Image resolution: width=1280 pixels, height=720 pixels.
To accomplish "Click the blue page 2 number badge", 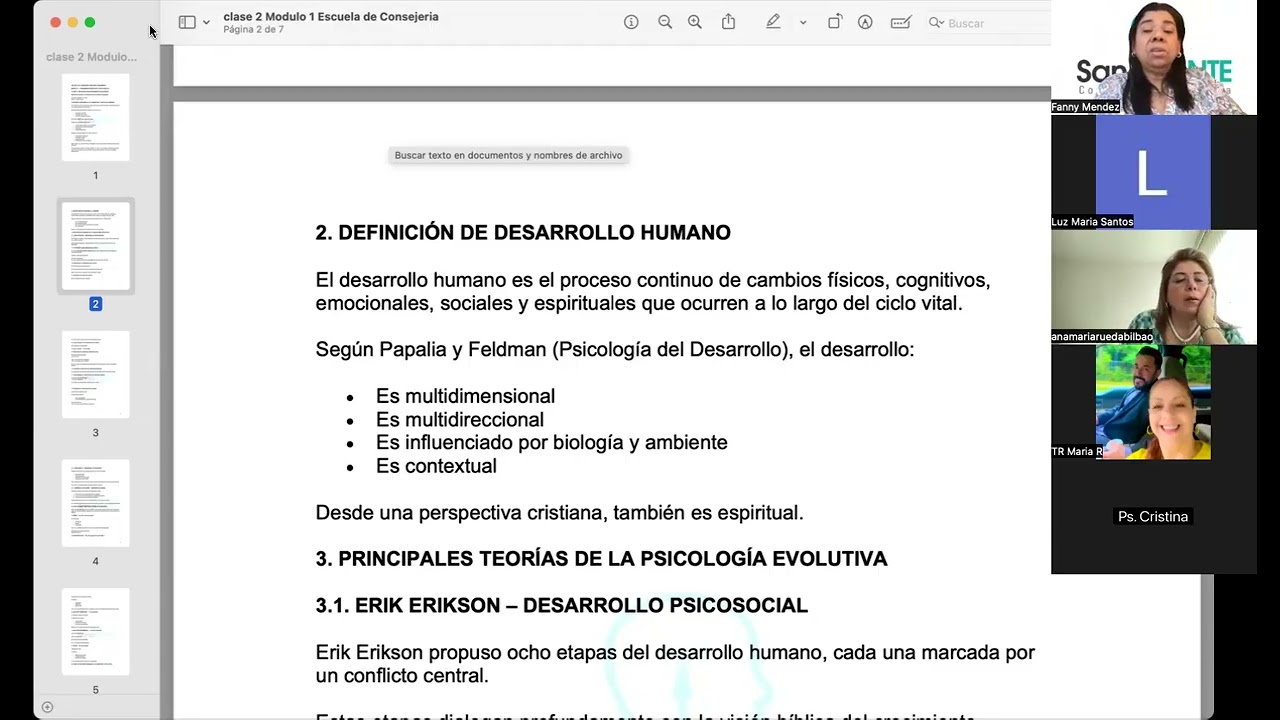I will tap(96, 304).
